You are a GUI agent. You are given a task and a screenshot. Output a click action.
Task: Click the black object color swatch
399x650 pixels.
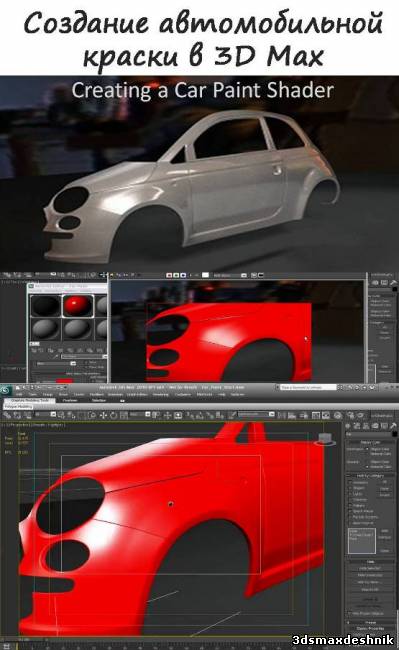[394, 434]
